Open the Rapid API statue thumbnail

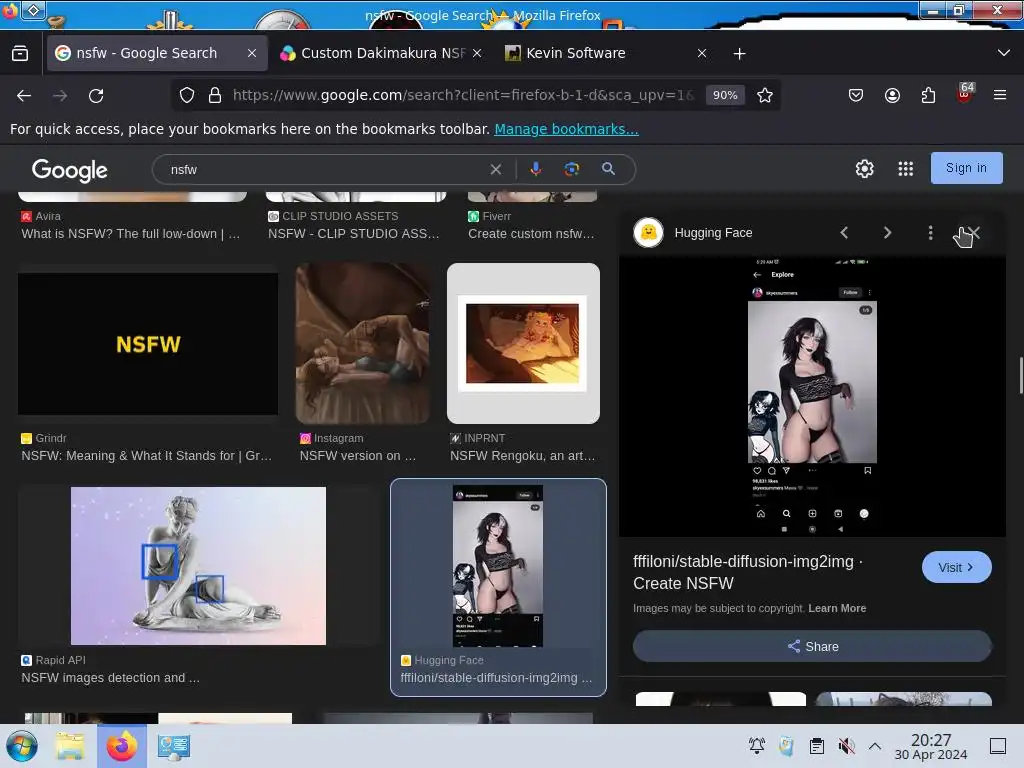[x=198, y=566]
